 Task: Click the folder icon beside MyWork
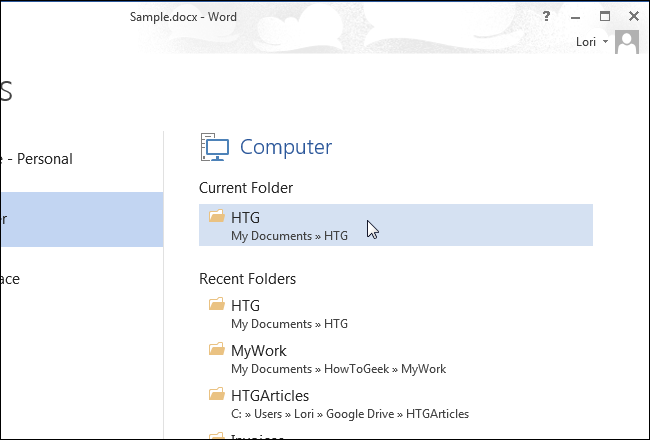coord(217,349)
